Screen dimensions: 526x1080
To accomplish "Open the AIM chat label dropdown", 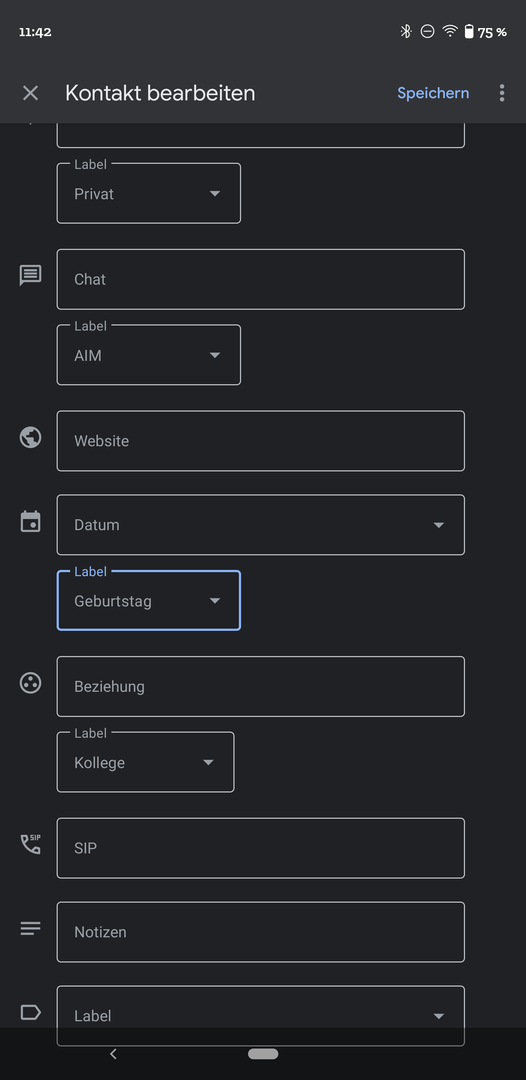I will coord(149,355).
